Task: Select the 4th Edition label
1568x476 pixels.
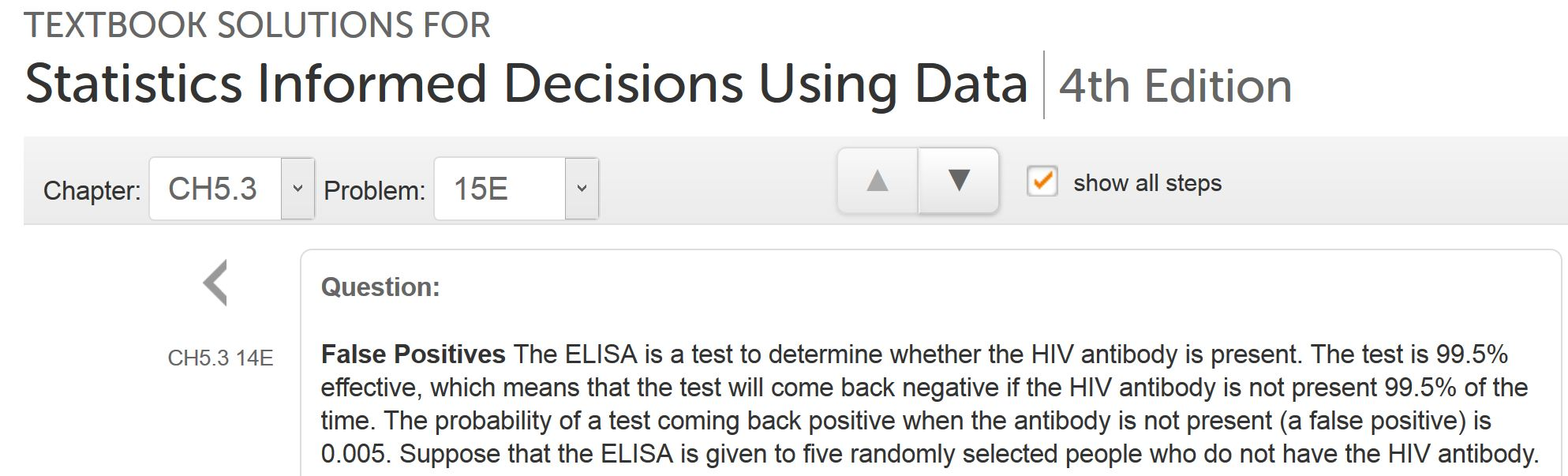Action: click(1173, 85)
